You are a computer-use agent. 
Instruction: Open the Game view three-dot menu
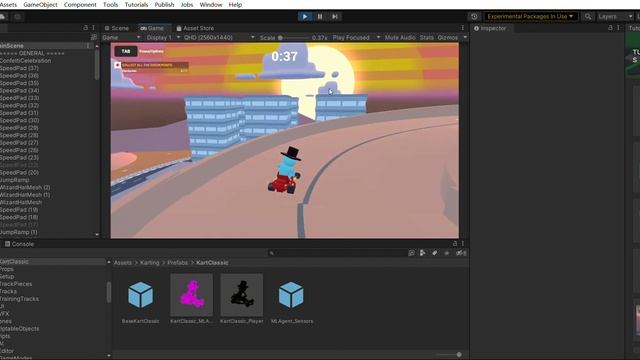click(462, 28)
